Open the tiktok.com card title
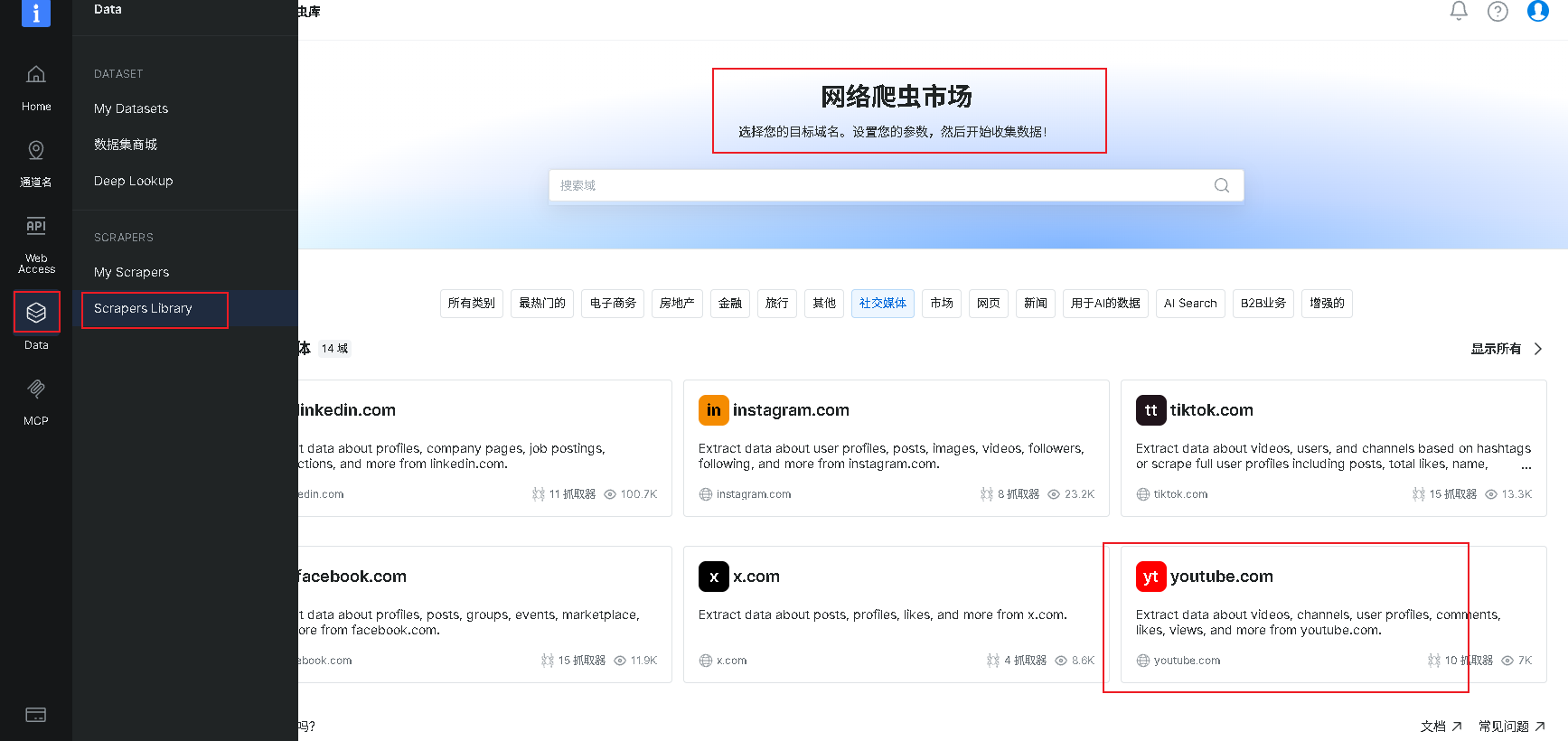Screen dimensions: 1568x741 (x=1212, y=410)
